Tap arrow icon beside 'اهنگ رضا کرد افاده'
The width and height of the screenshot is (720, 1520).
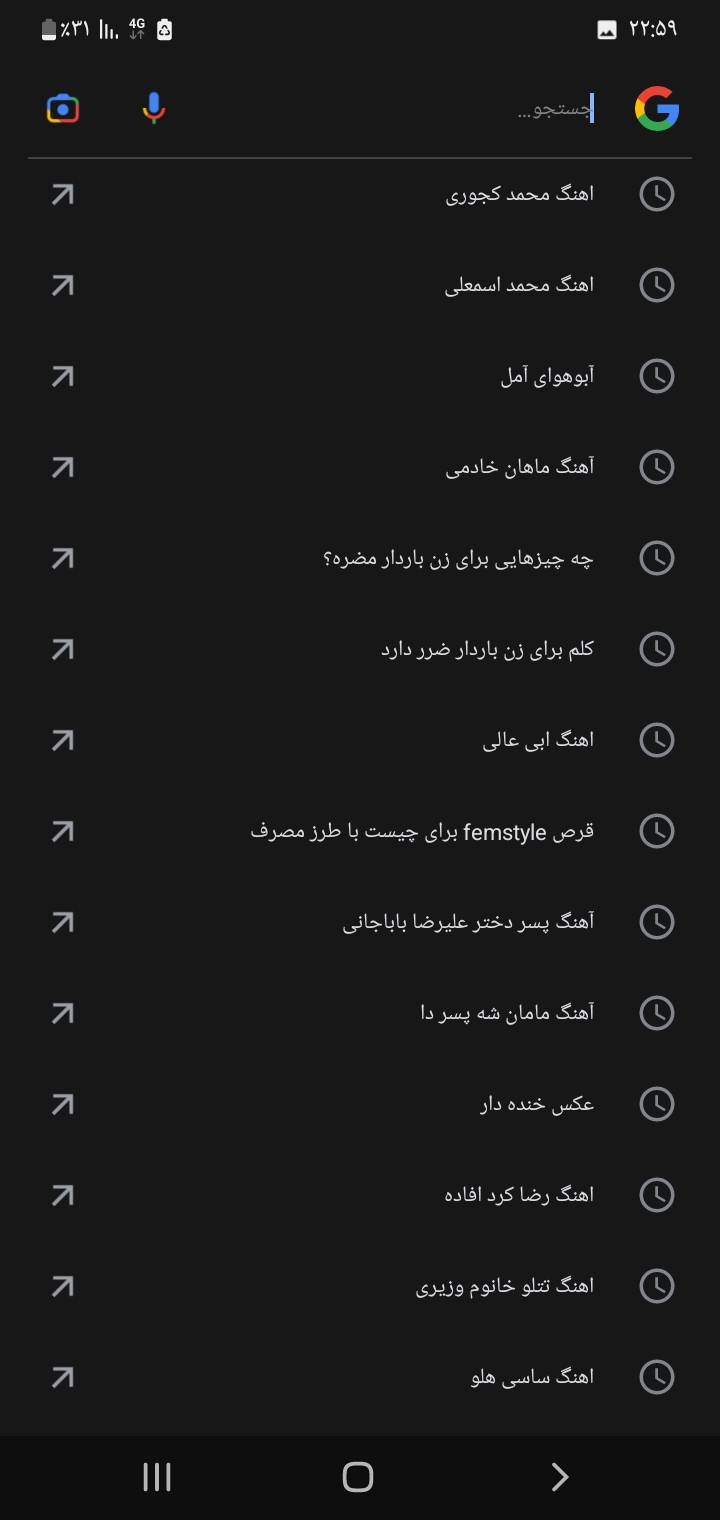click(x=62, y=1195)
